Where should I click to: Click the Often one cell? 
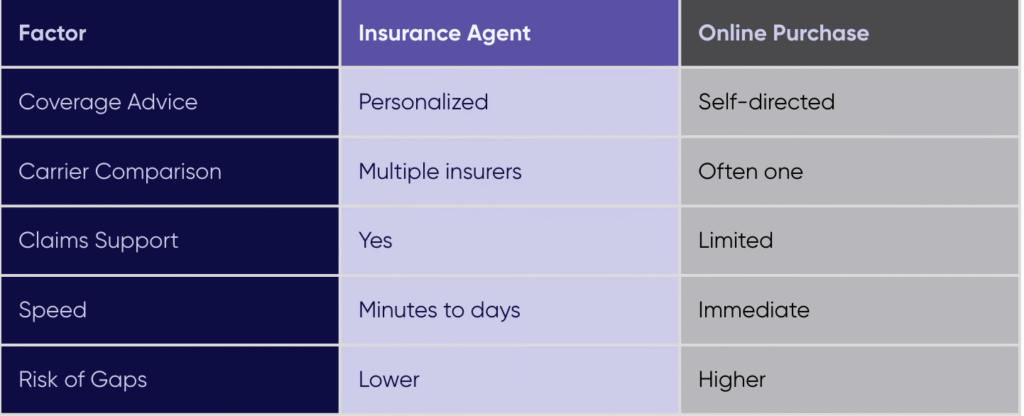tap(750, 171)
